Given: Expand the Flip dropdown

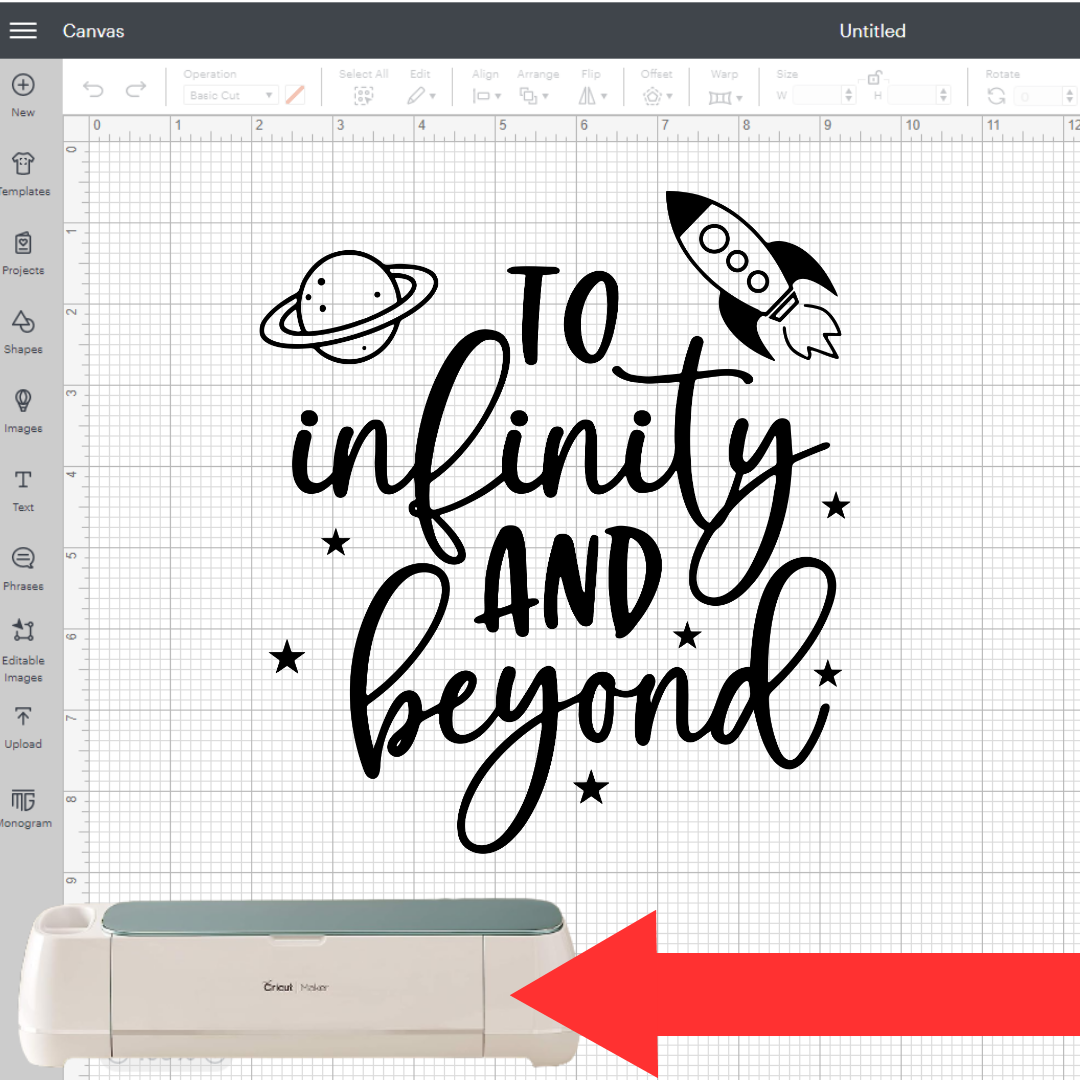Looking at the screenshot, I should coord(592,96).
